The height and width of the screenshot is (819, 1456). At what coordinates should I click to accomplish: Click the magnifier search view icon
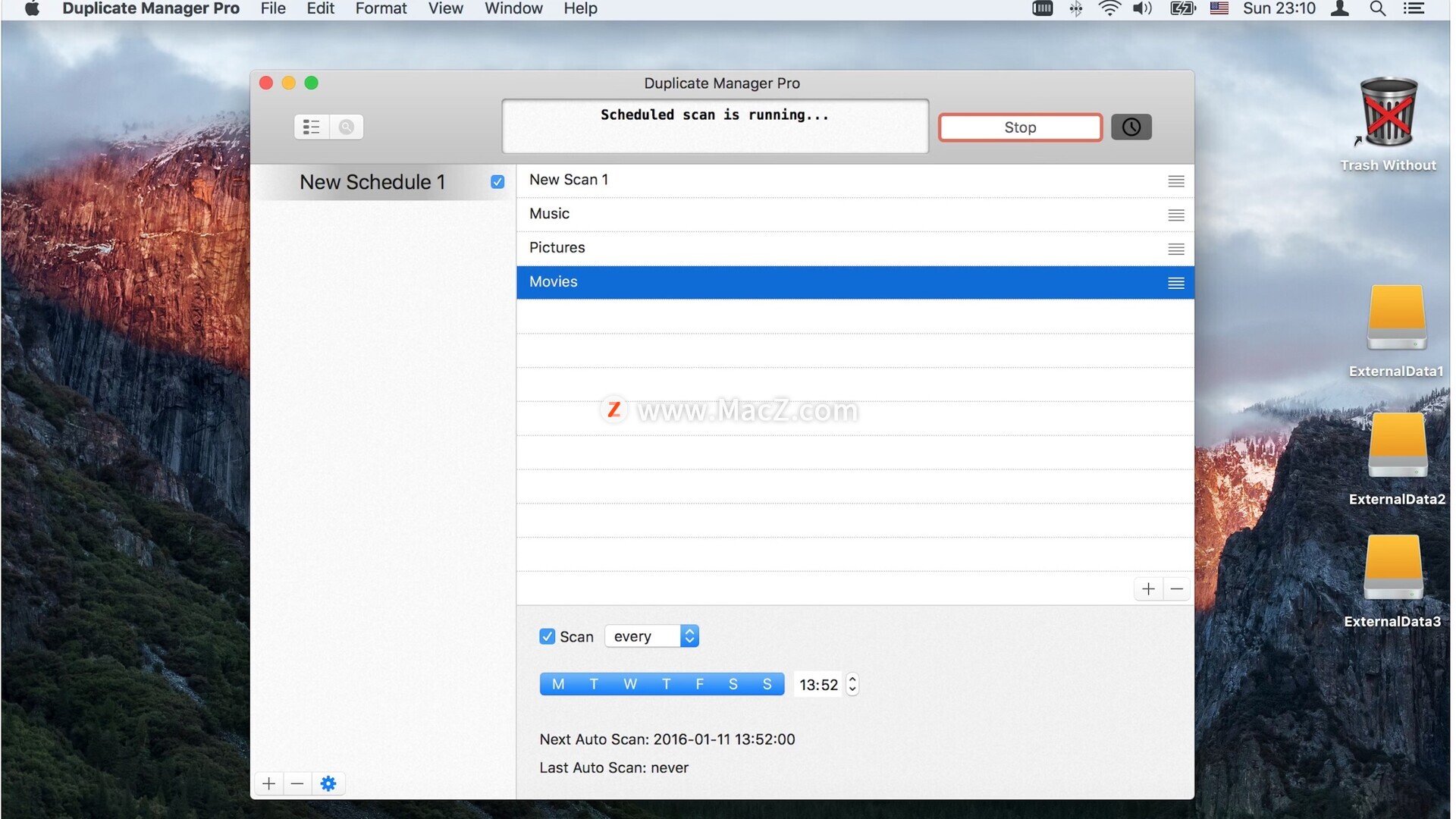coord(347,127)
